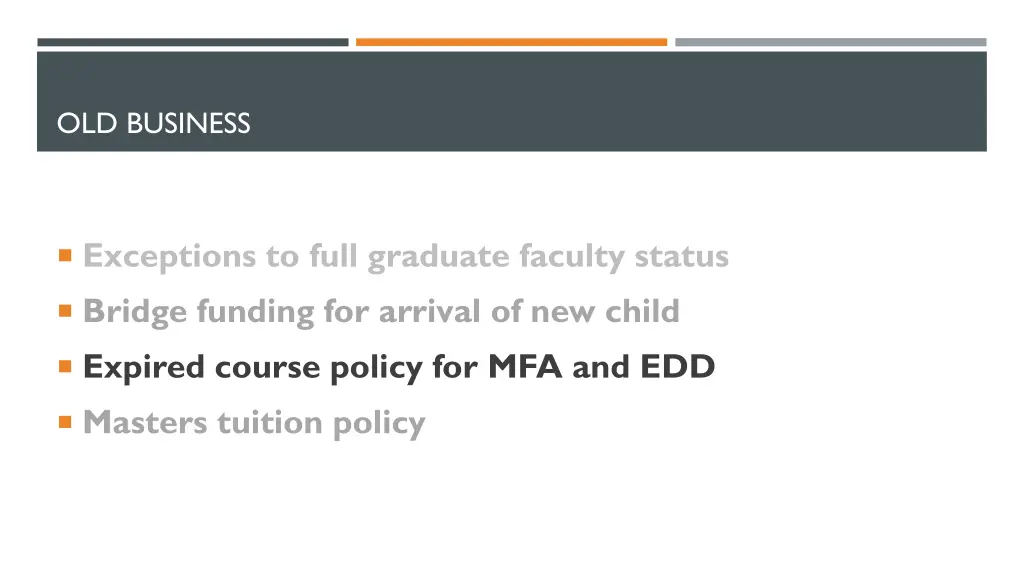The height and width of the screenshot is (576, 1024).
Task: Click the word 'status' in first bullet
Action: tap(682, 256)
